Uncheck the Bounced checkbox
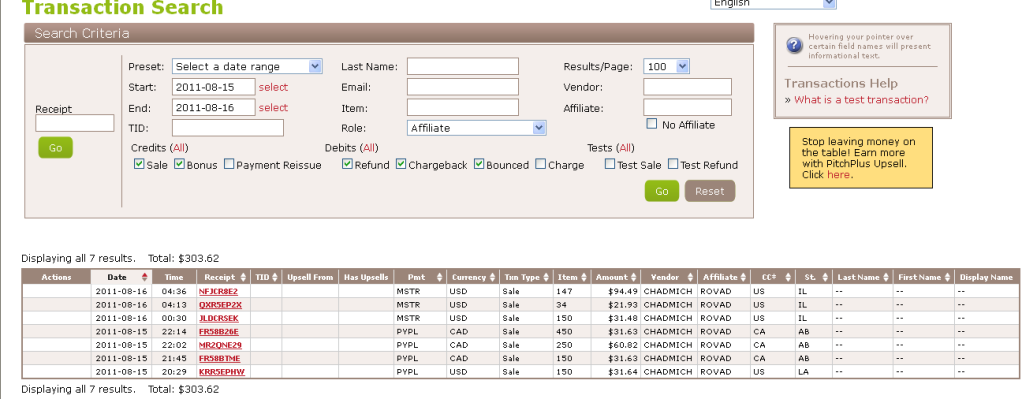This screenshot has height=399, width=1022. (x=479, y=164)
